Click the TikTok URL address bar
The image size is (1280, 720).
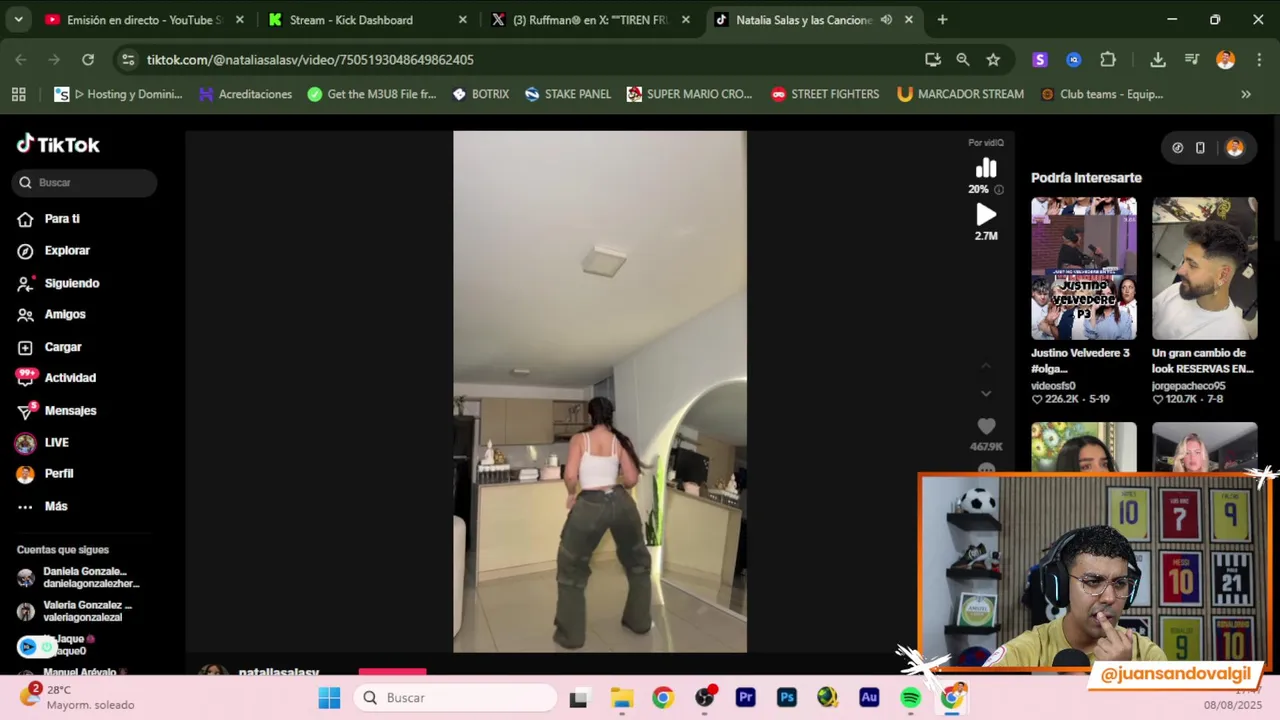520,60
